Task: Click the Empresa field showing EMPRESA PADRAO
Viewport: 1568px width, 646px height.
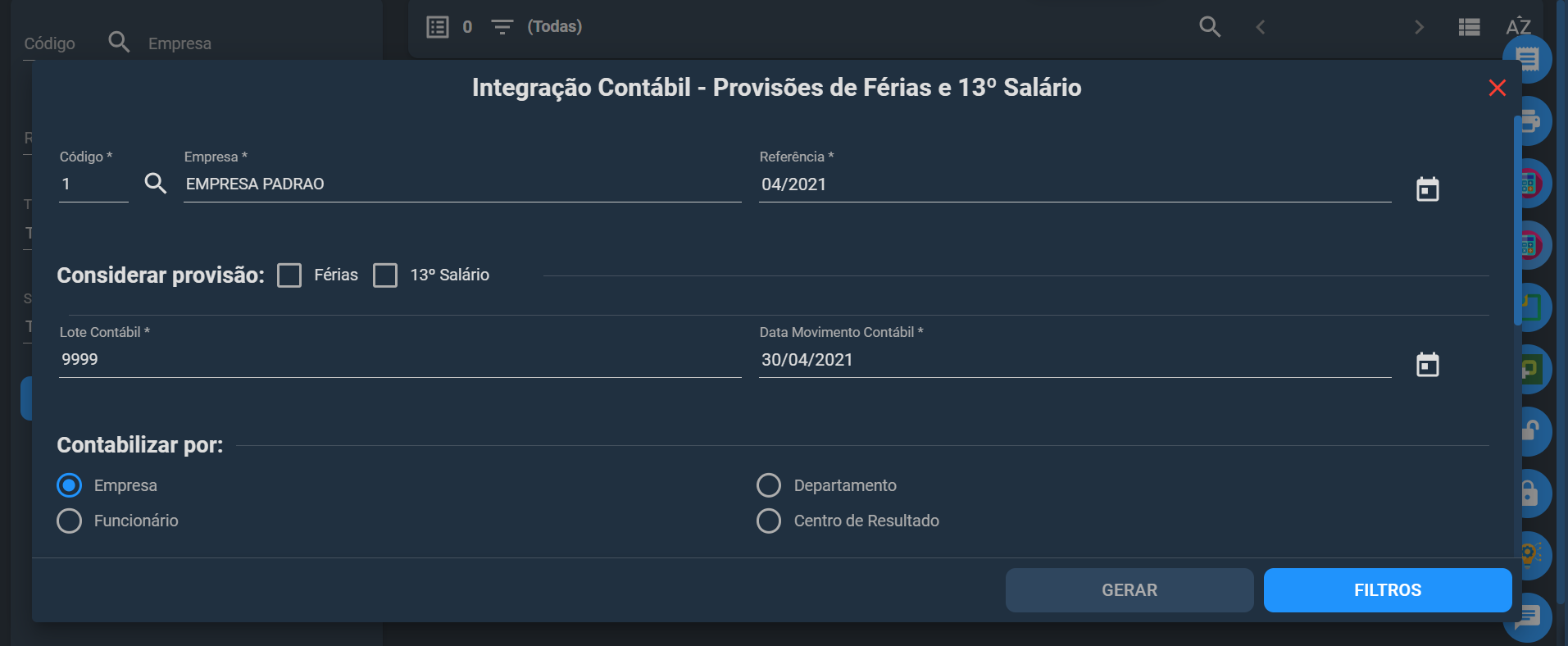Action: point(462,184)
